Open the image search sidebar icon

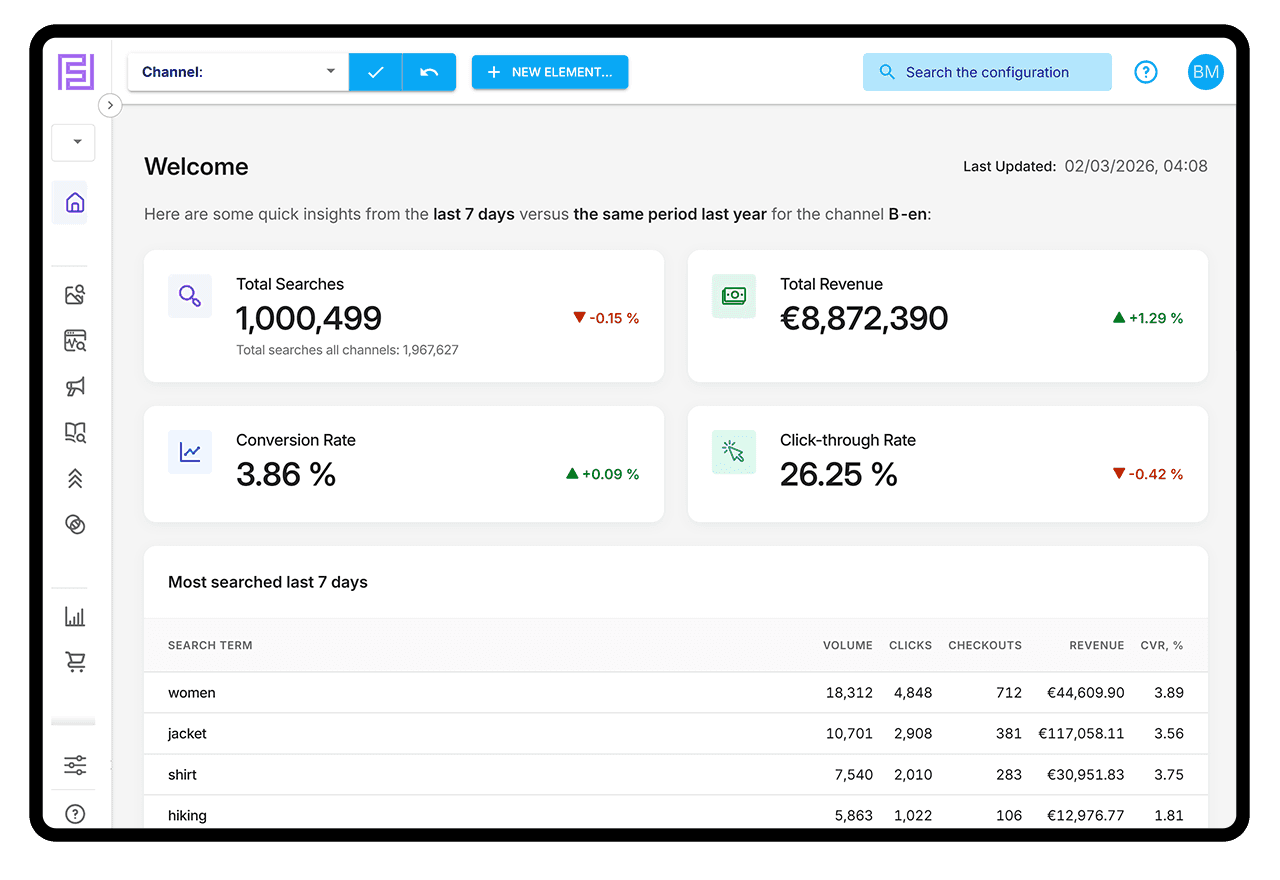75,295
